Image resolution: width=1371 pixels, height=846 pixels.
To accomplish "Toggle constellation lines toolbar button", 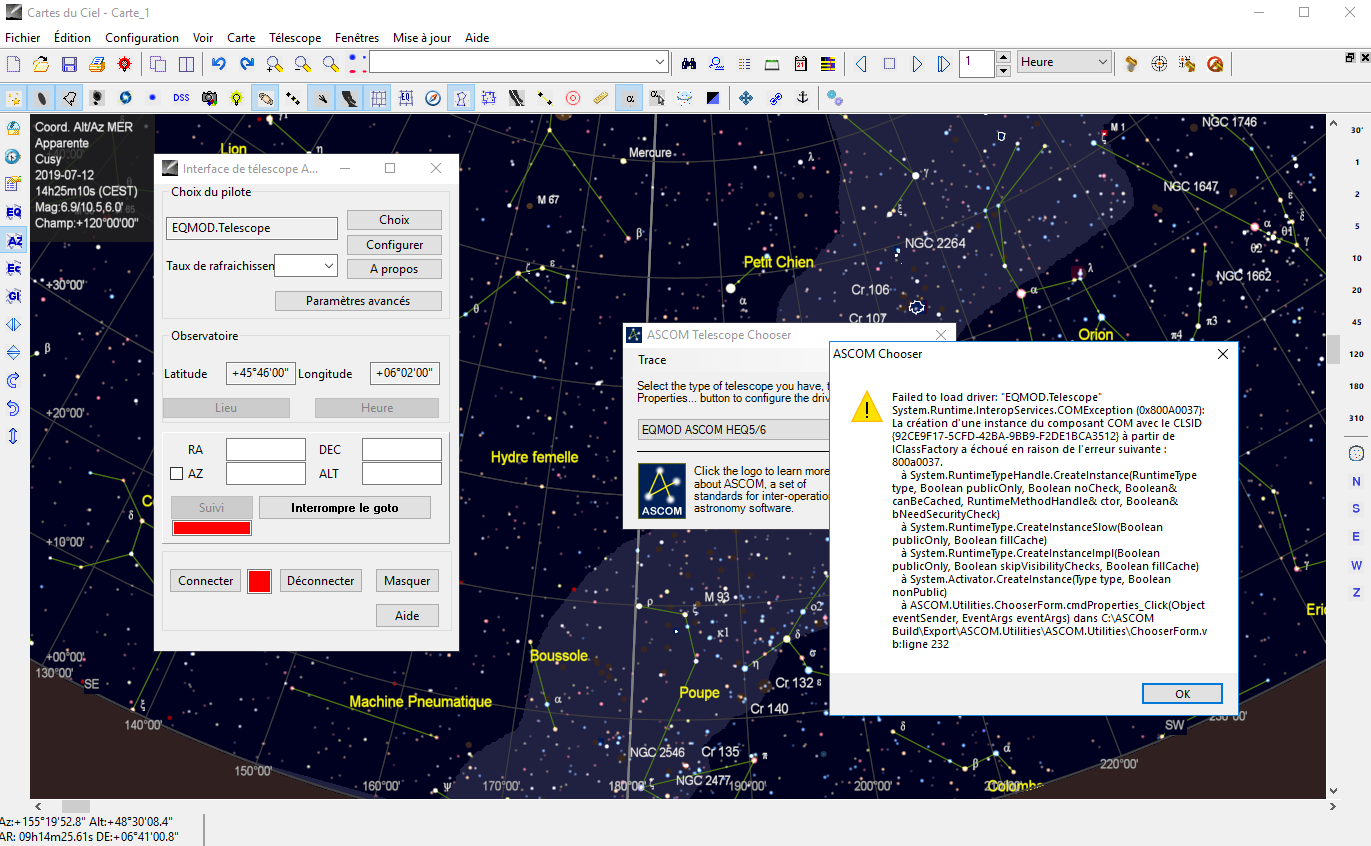I will 461,98.
